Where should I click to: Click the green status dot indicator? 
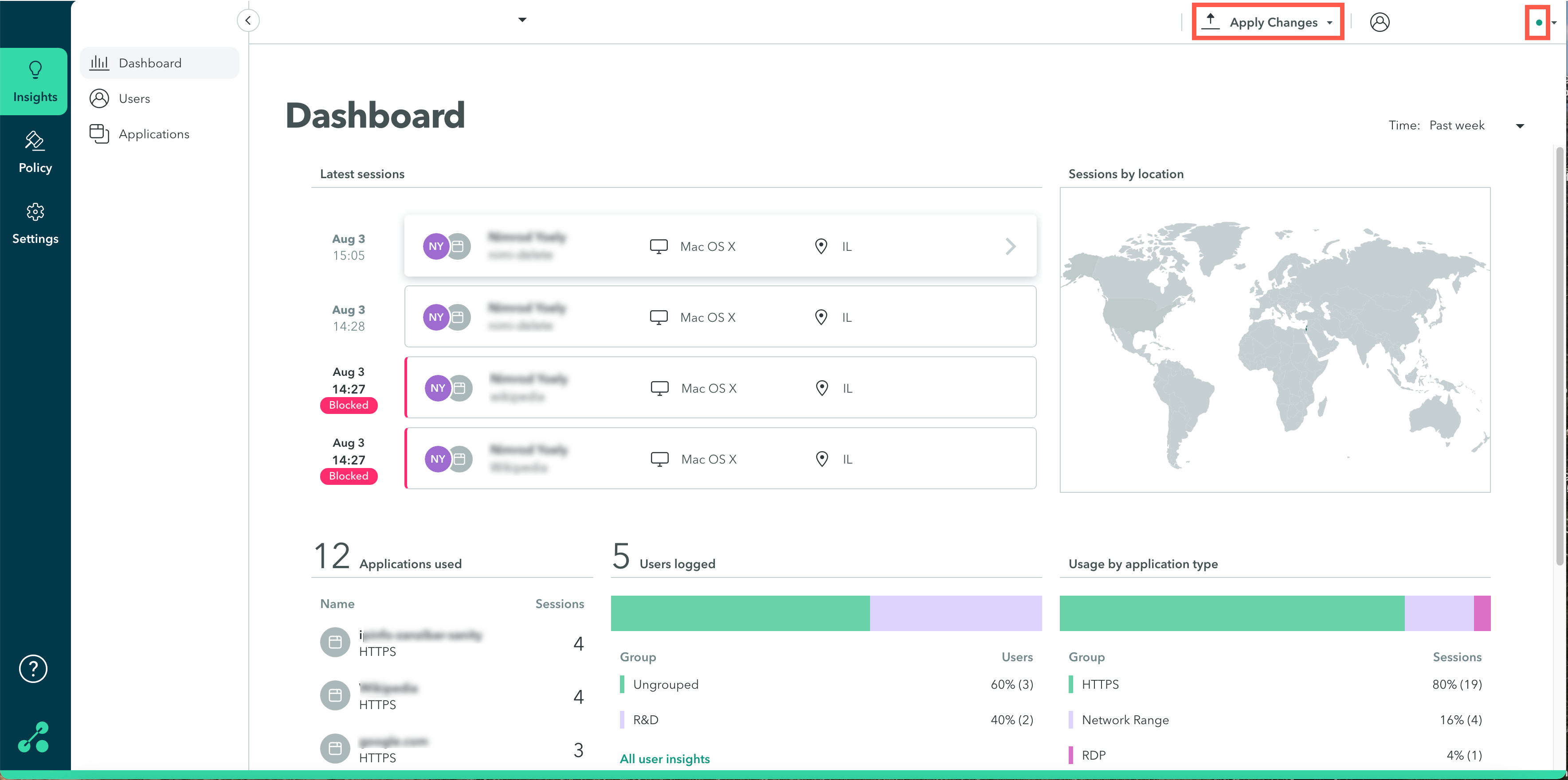(x=1538, y=23)
